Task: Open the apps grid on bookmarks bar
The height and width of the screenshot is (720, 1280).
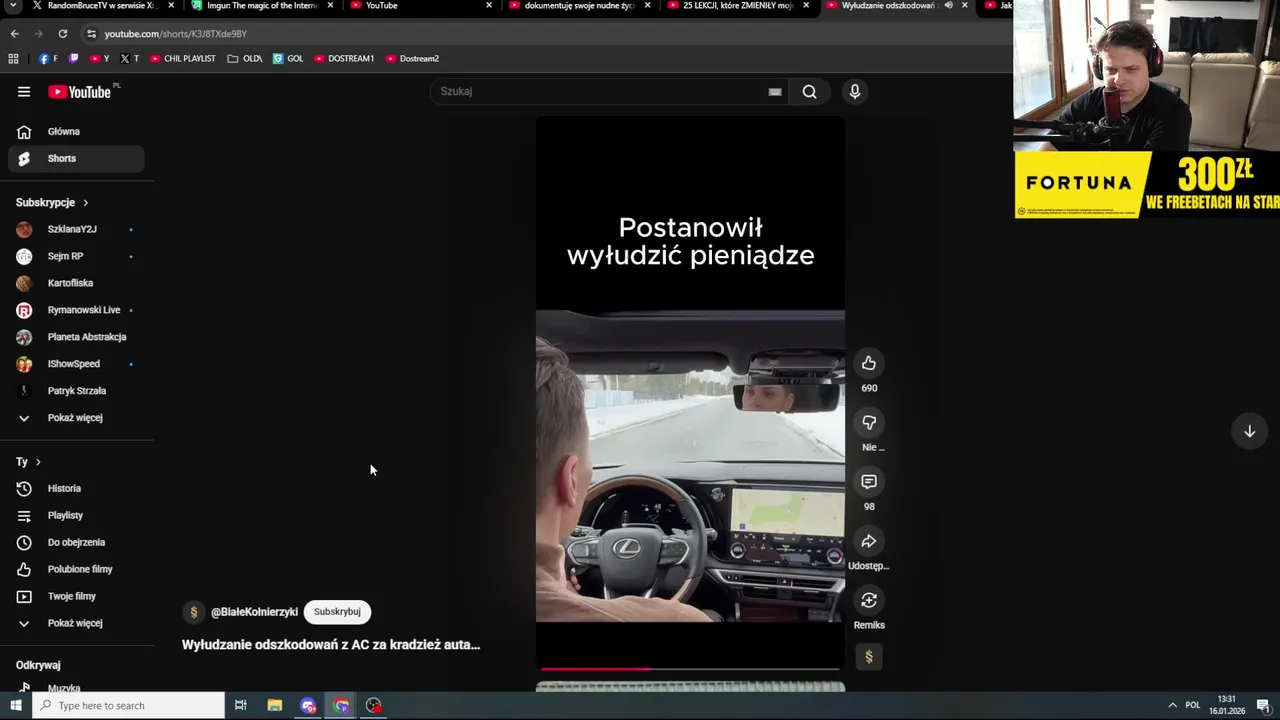Action: pos(13,59)
